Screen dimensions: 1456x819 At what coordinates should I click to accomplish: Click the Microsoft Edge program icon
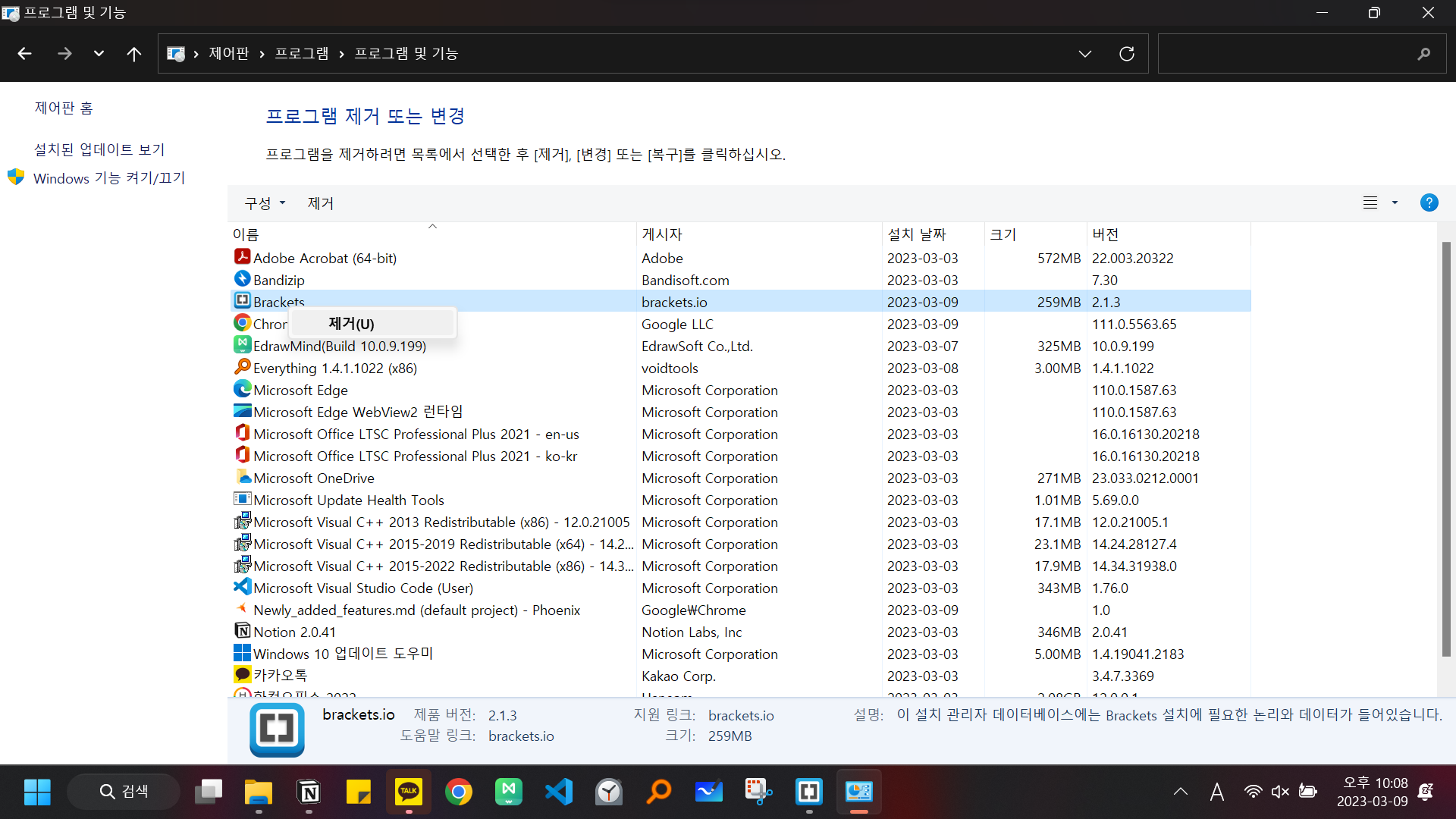coord(242,389)
